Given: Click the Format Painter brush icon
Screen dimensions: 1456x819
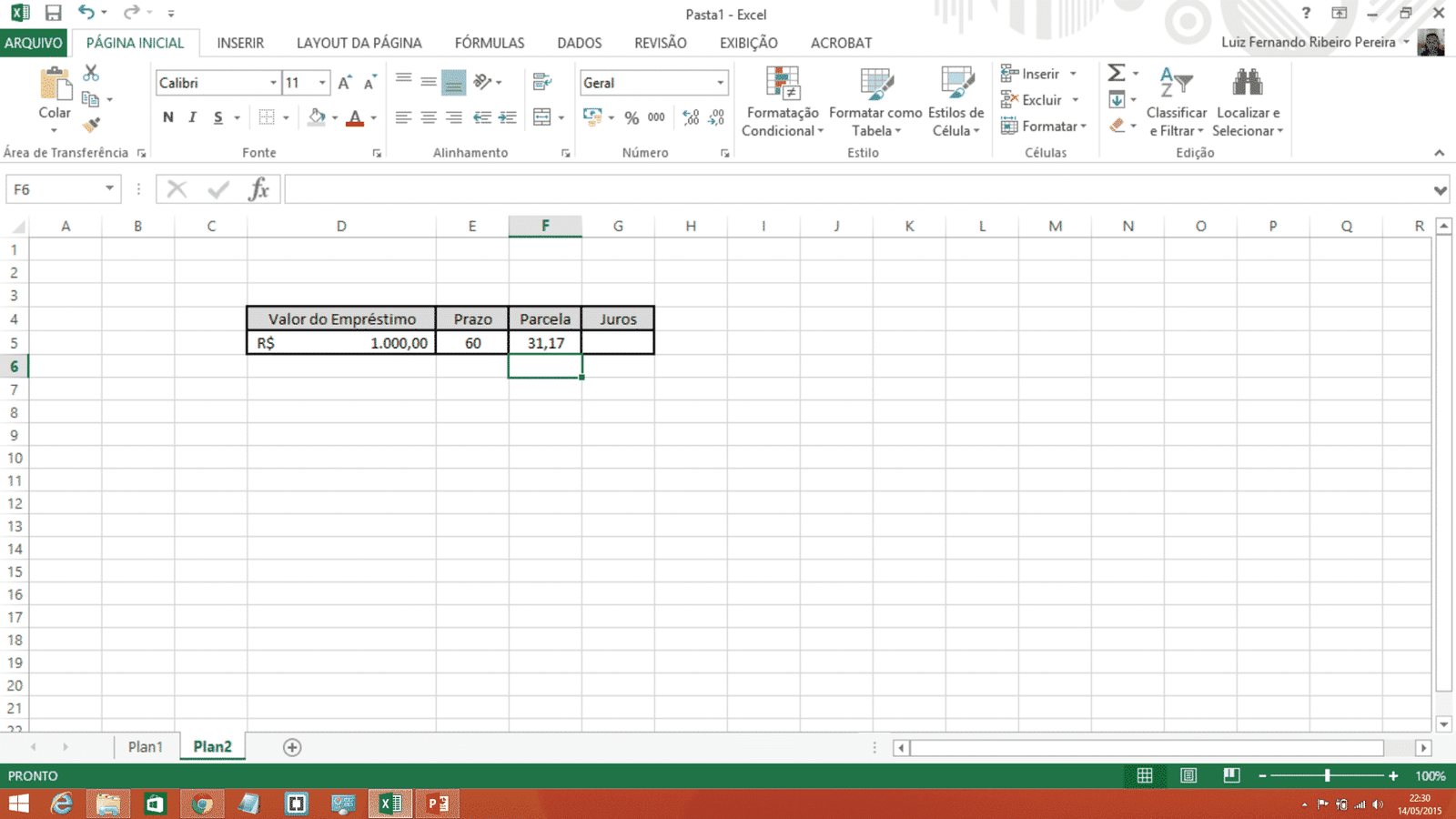Looking at the screenshot, I should point(91,125).
